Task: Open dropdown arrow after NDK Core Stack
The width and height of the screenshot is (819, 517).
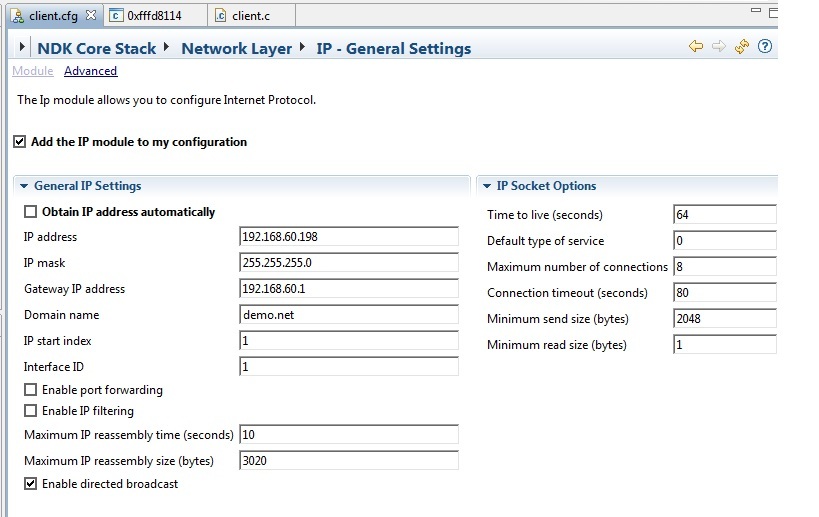Action: click(x=166, y=47)
